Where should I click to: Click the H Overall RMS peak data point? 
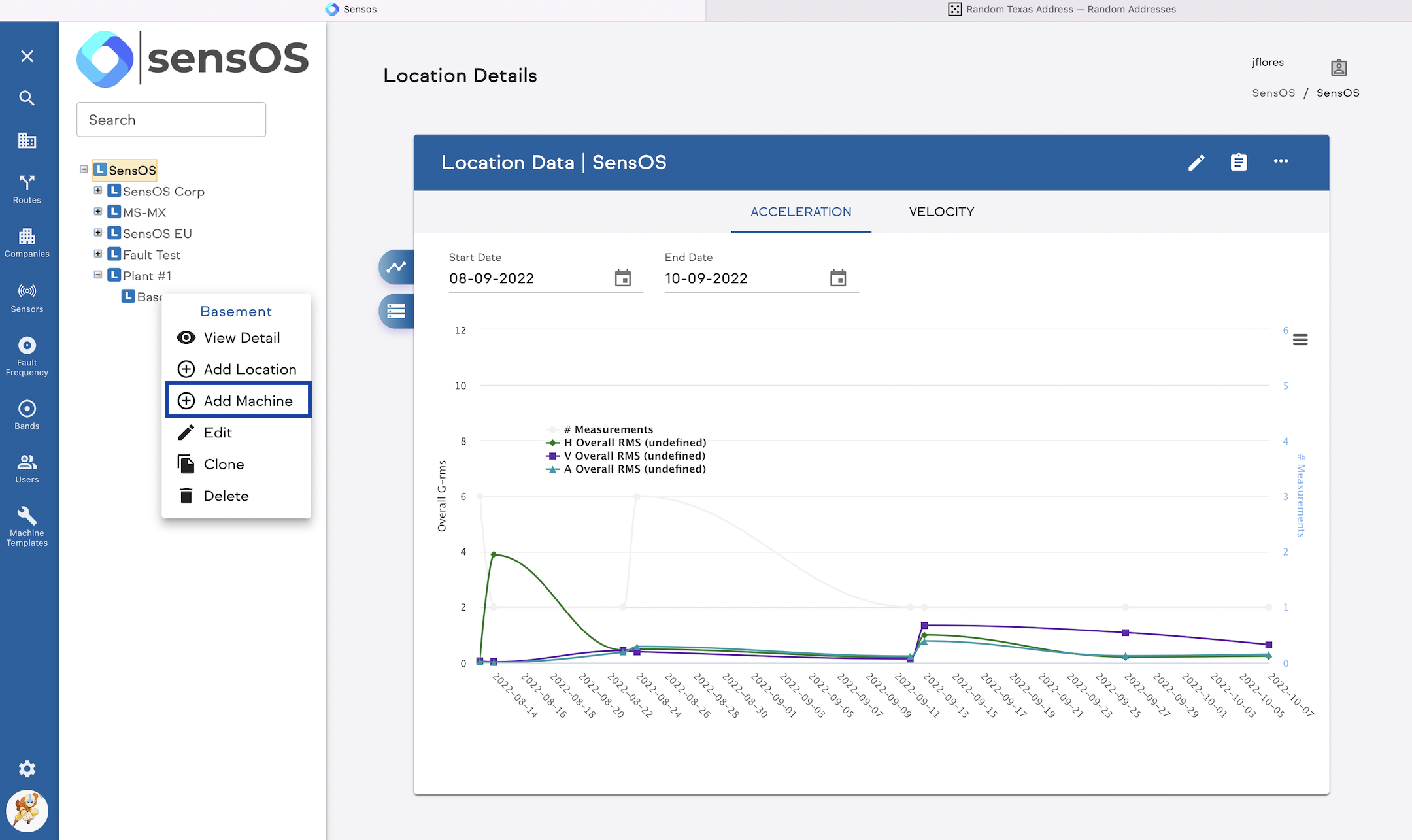(x=494, y=554)
